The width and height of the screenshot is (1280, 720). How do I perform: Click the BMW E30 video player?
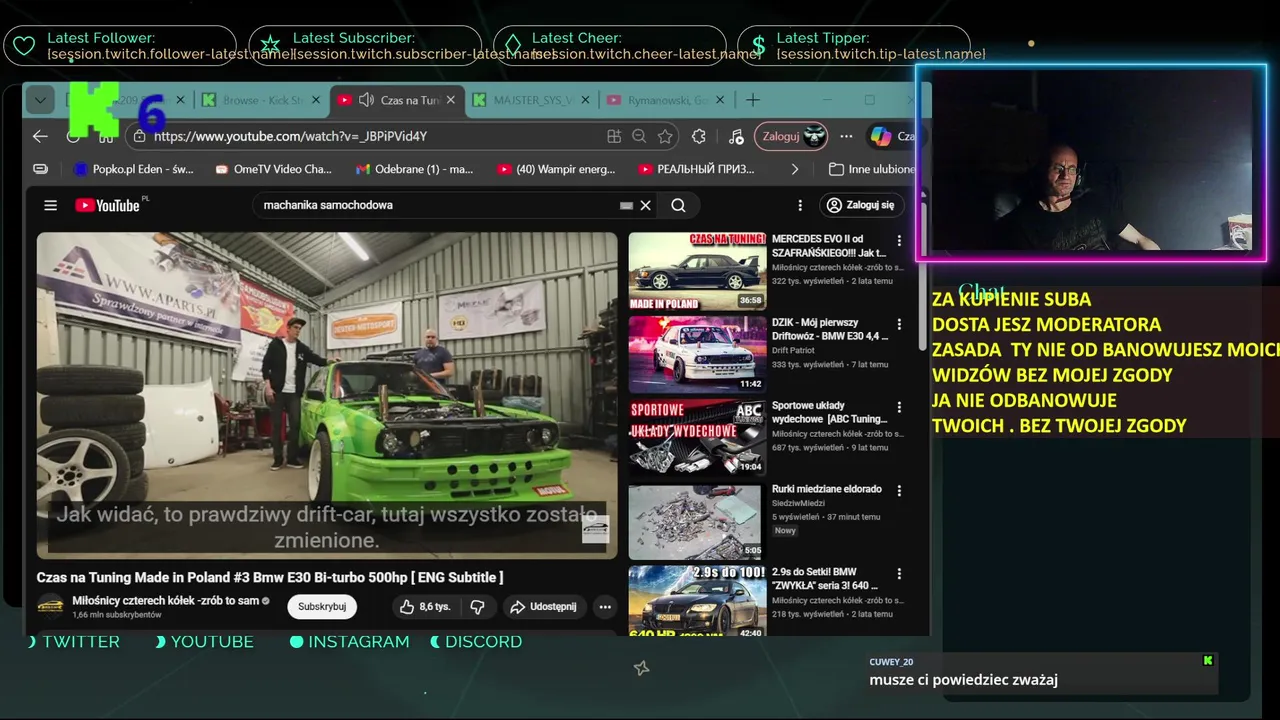coord(327,395)
